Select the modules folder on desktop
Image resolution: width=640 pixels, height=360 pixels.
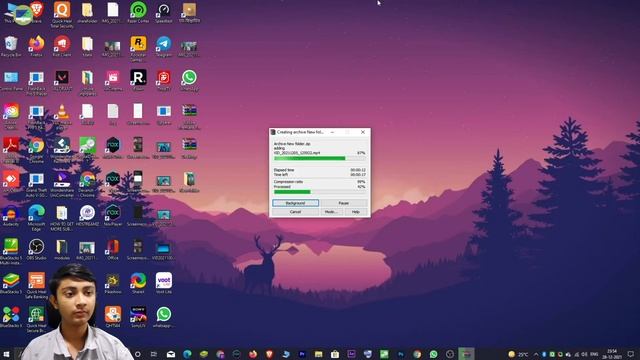pos(62,249)
